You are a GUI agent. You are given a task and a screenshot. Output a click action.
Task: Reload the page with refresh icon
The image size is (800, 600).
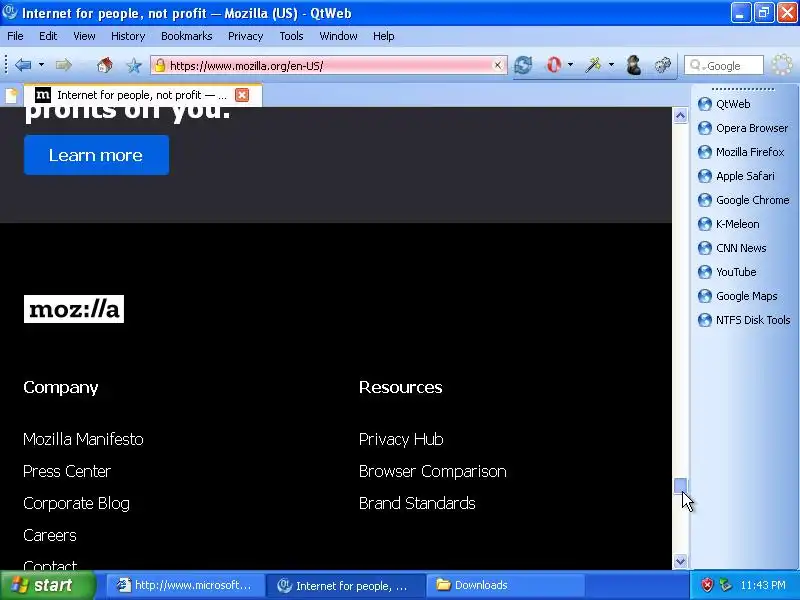click(523, 65)
